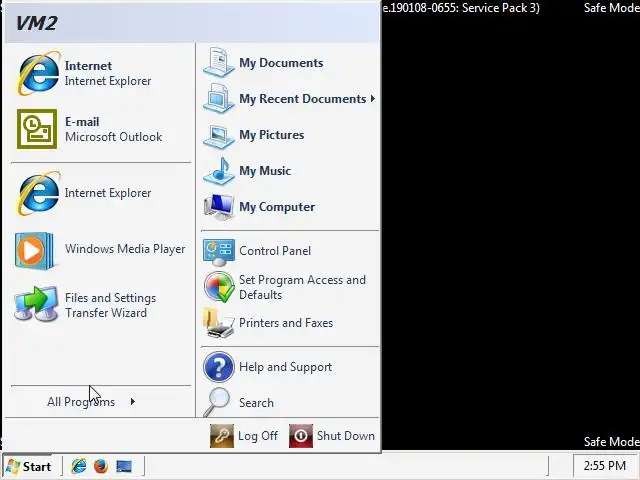The image size is (640, 480).
Task: Click the VM2 user name header
Action: [36, 23]
